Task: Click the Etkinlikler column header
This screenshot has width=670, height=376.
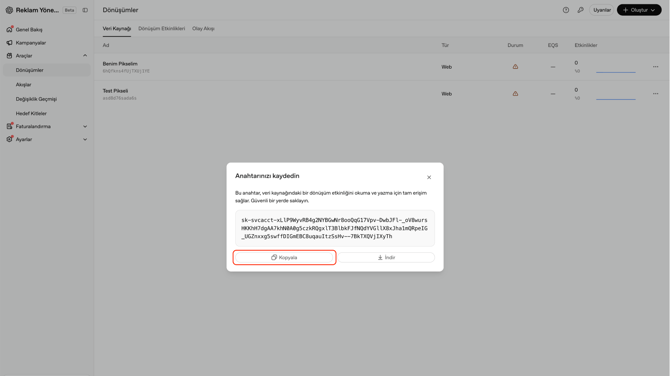Action: 586,45
